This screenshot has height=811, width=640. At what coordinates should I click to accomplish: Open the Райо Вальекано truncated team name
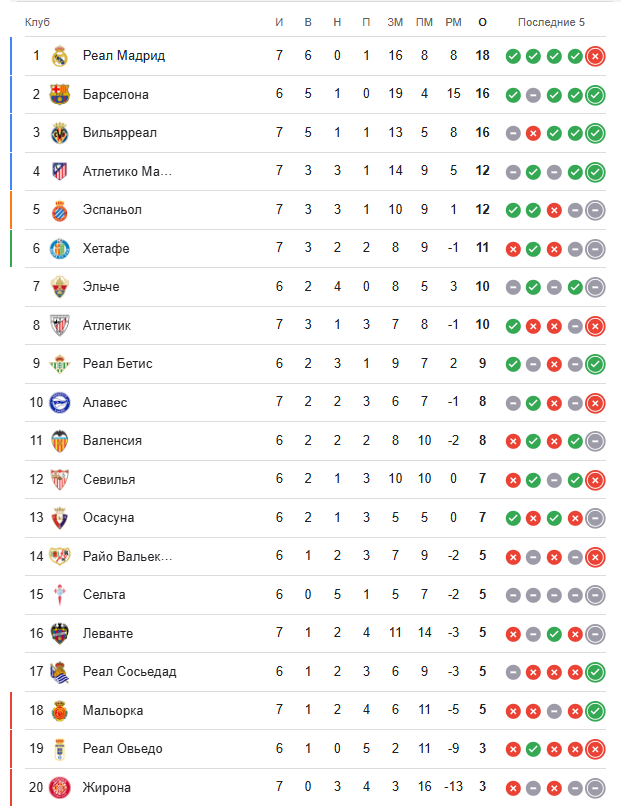click(127, 556)
